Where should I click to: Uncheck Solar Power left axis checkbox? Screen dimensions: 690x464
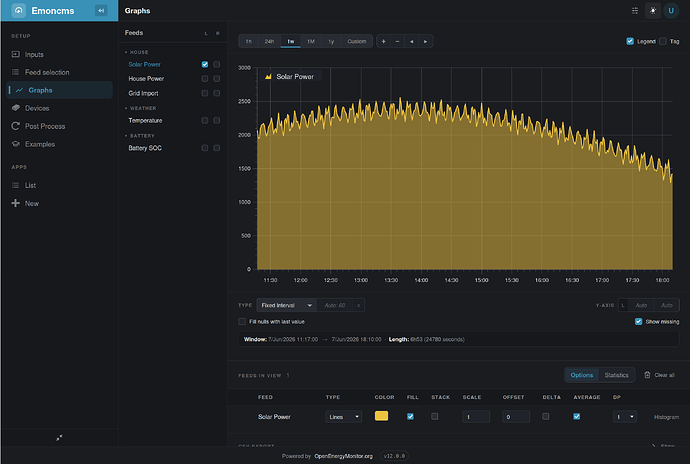[x=205, y=64]
